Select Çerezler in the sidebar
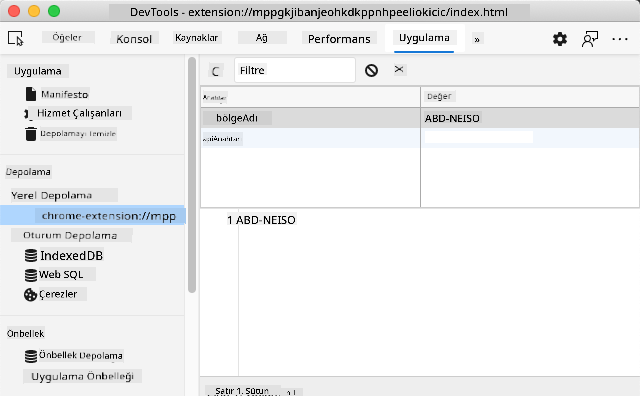The height and width of the screenshot is (396, 640). (x=58, y=294)
